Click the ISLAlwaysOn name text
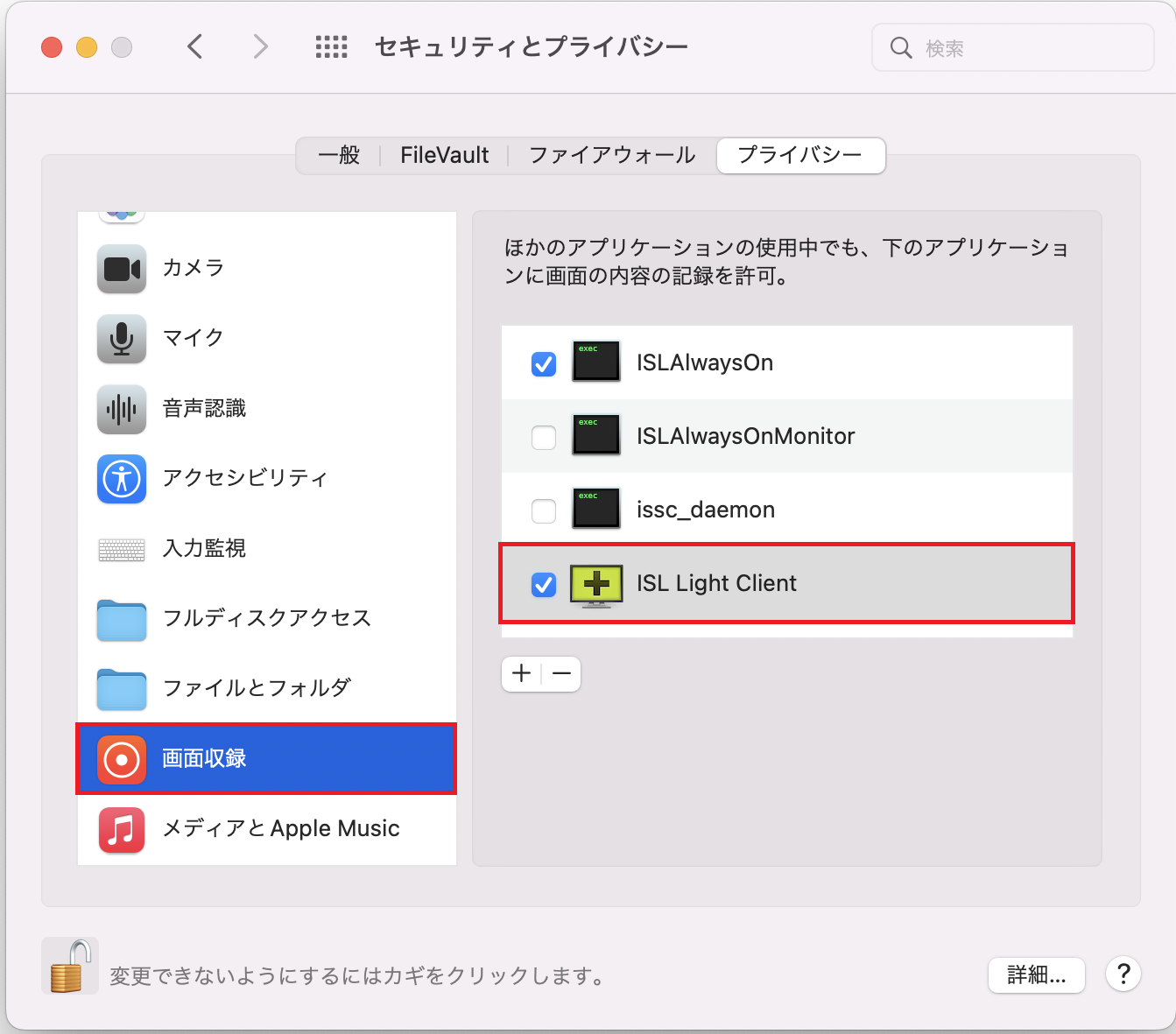Viewport: 1176px width, 1034px height. point(705,362)
